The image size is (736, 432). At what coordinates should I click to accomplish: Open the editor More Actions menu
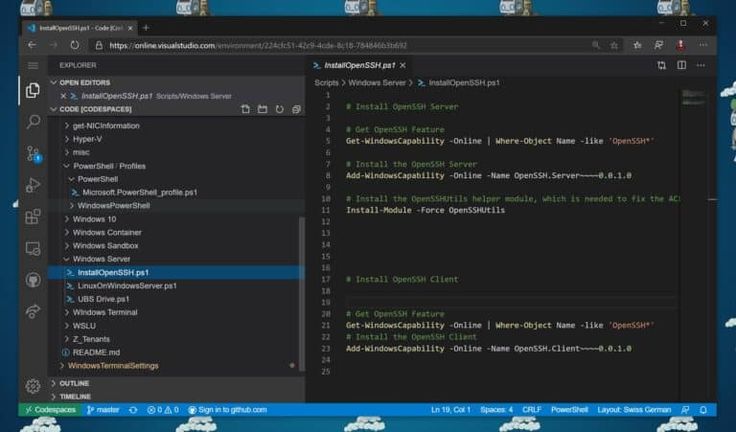pos(701,65)
